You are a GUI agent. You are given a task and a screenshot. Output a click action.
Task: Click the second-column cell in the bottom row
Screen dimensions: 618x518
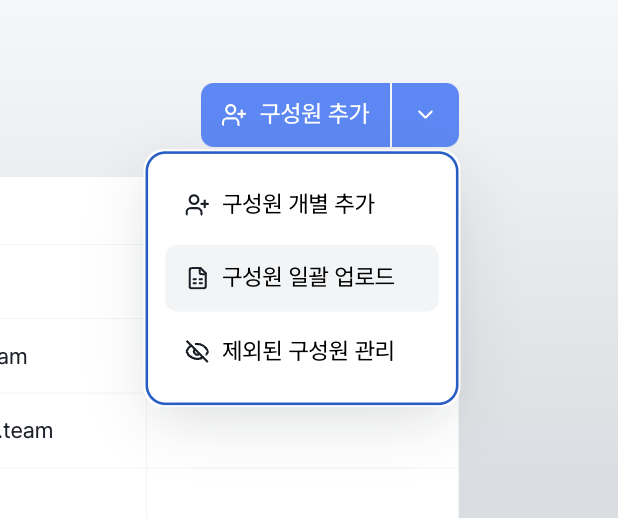pyautogui.click(x=300, y=492)
